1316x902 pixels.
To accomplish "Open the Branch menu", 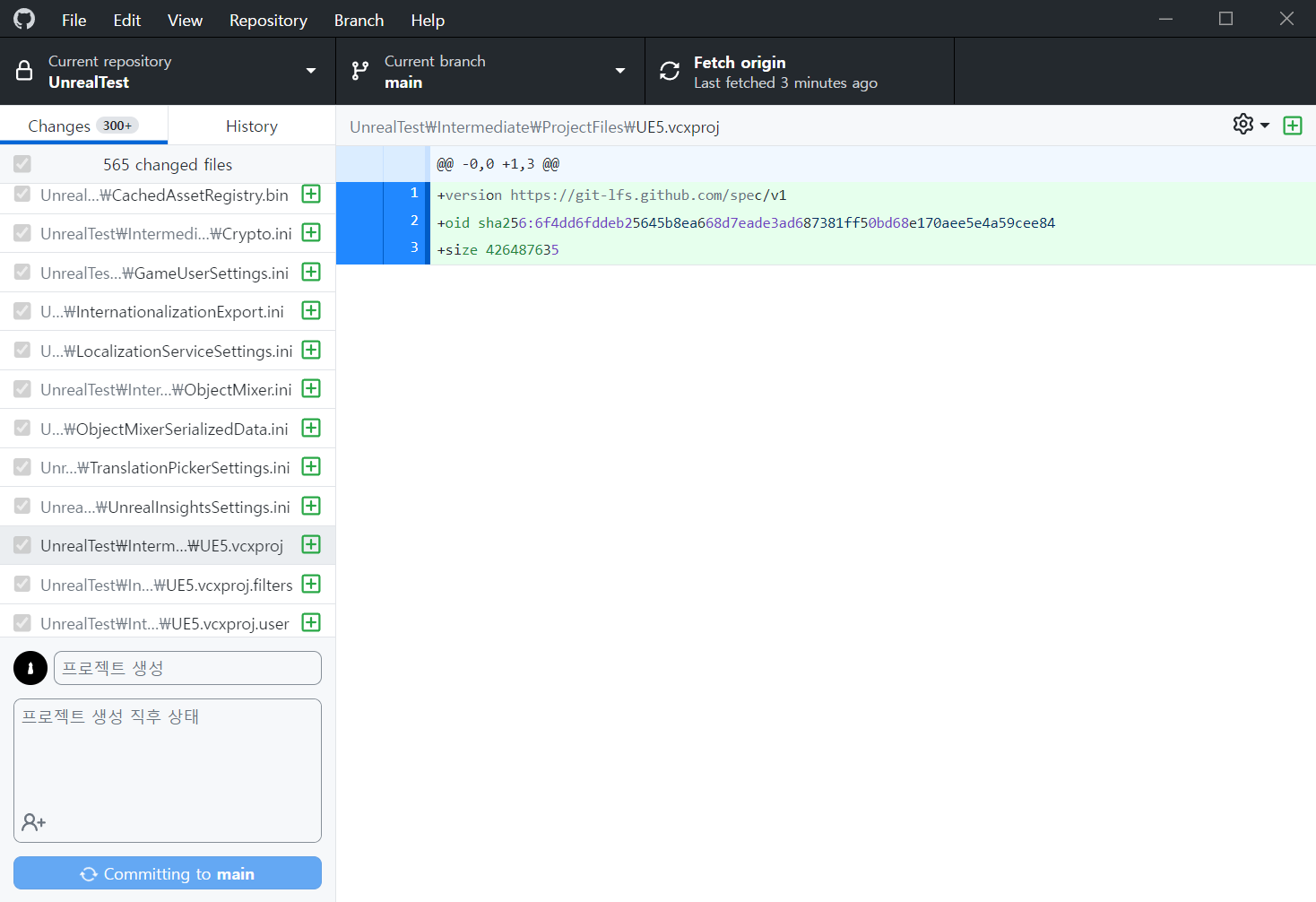I will [x=359, y=20].
